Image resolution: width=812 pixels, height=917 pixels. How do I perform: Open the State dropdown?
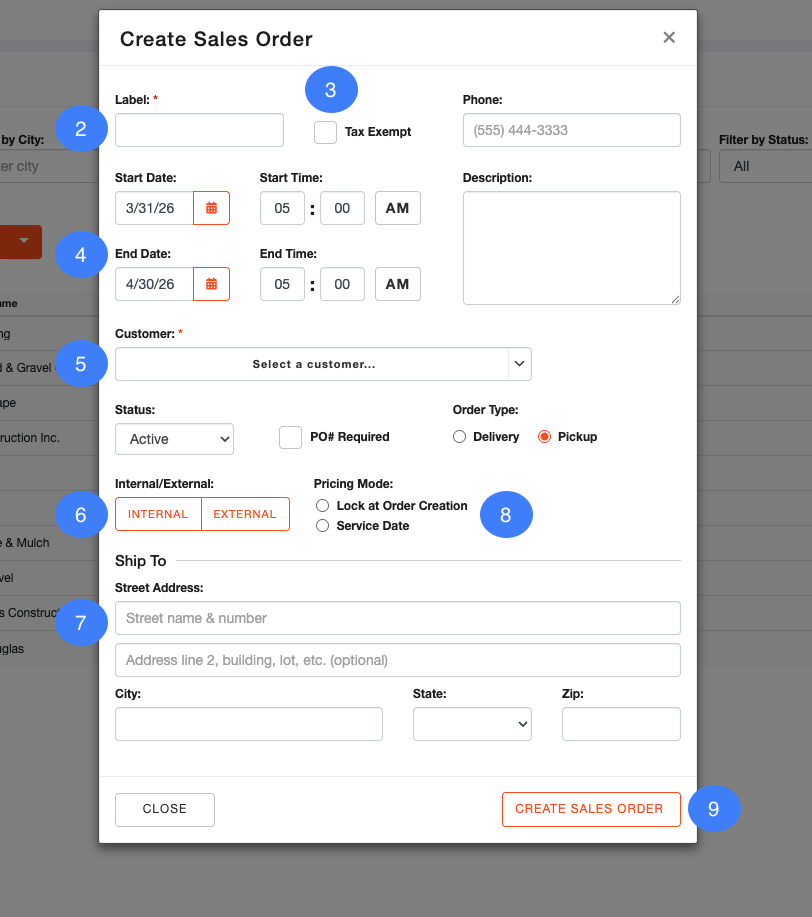coord(472,724)
